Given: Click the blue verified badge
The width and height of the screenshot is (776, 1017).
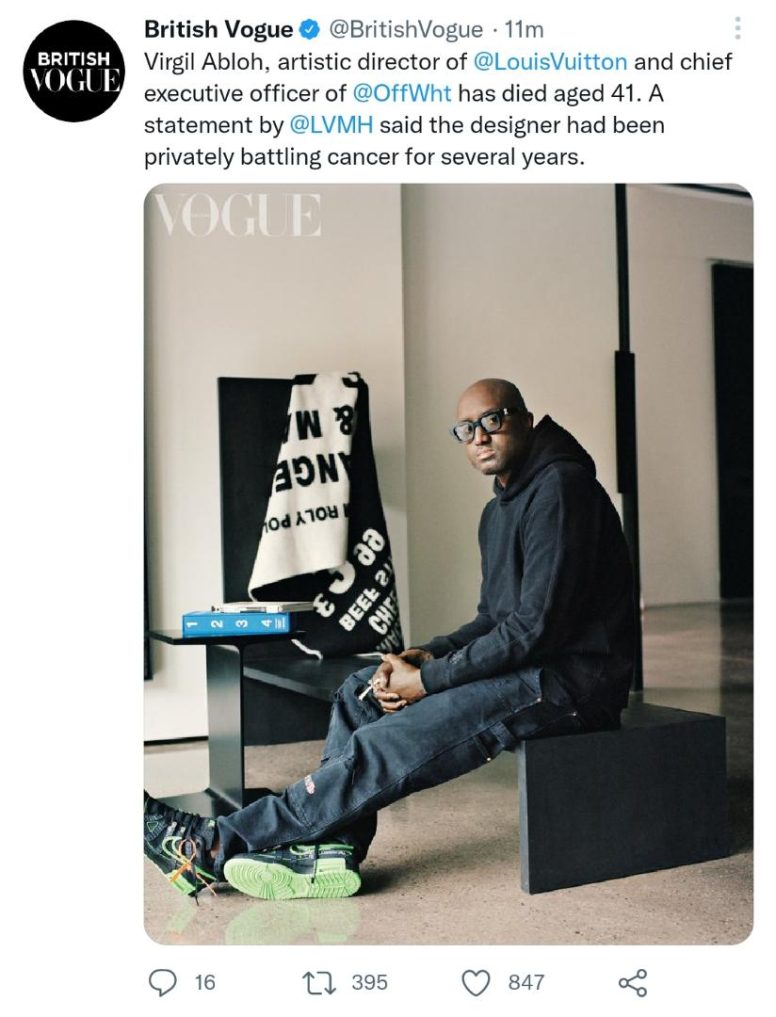Looking at the screenshot, I should (x=309, y=29).
